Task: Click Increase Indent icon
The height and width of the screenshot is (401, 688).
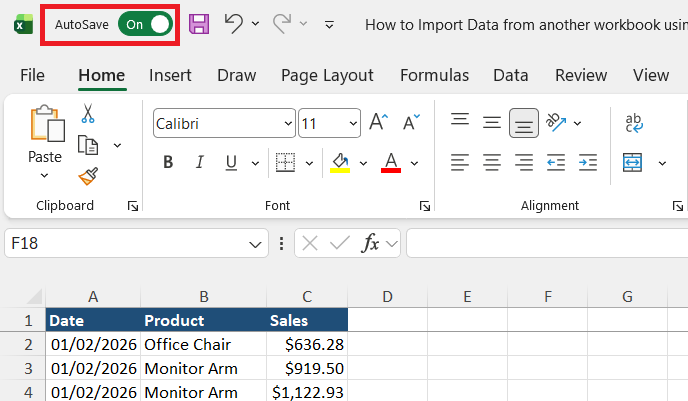Action: point(588,162)
